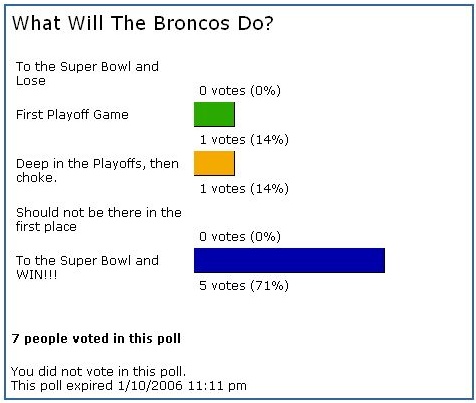Select the To the Super Bowl and Lose option
The width and height of the screenshot is (476, 403).
(87, 74)
